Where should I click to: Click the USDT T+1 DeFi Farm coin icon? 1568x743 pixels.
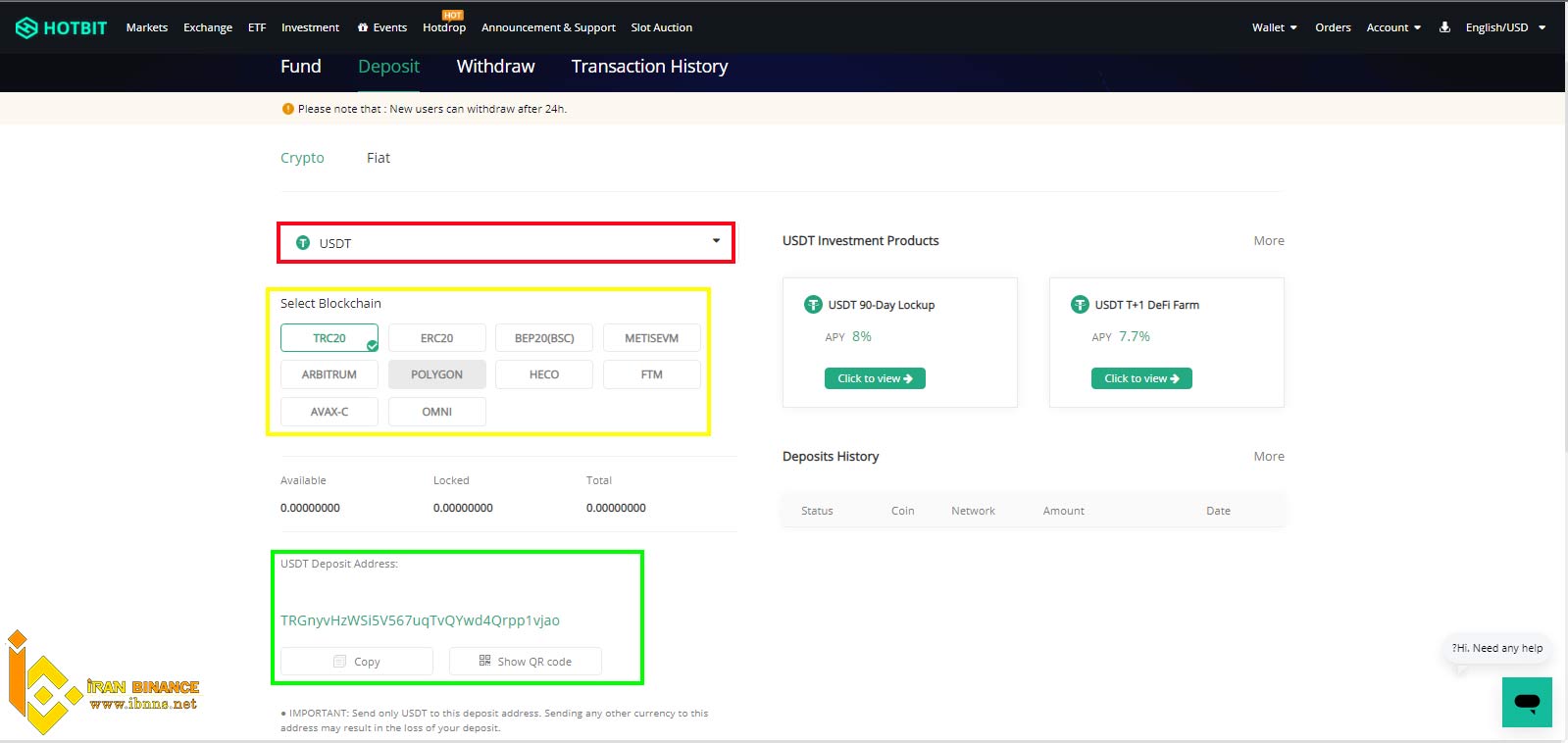pyautogui.click(x=1080, y=305)
